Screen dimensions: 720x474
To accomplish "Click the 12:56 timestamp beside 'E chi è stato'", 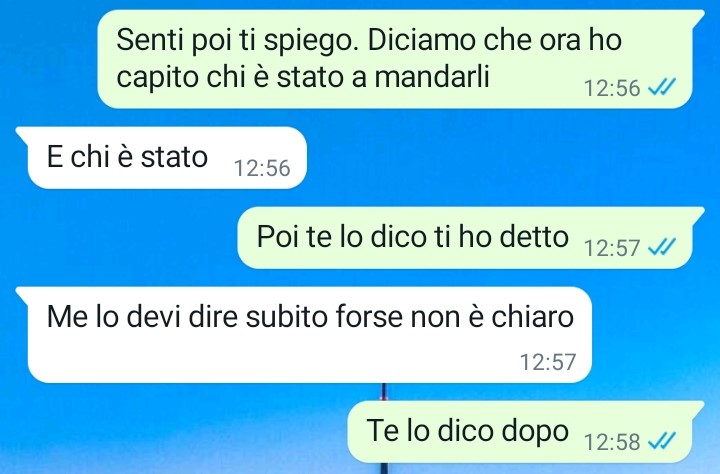I will [262, 168].
